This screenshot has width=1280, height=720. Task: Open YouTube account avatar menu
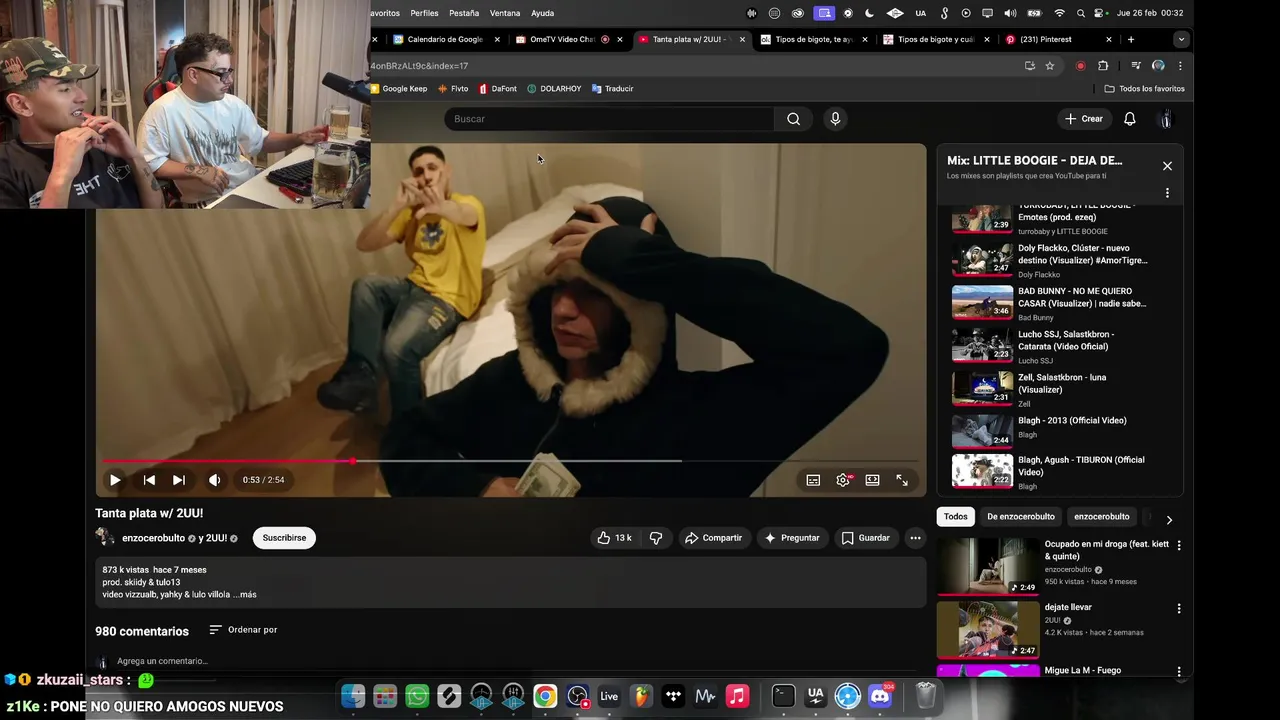point(1165,119)
